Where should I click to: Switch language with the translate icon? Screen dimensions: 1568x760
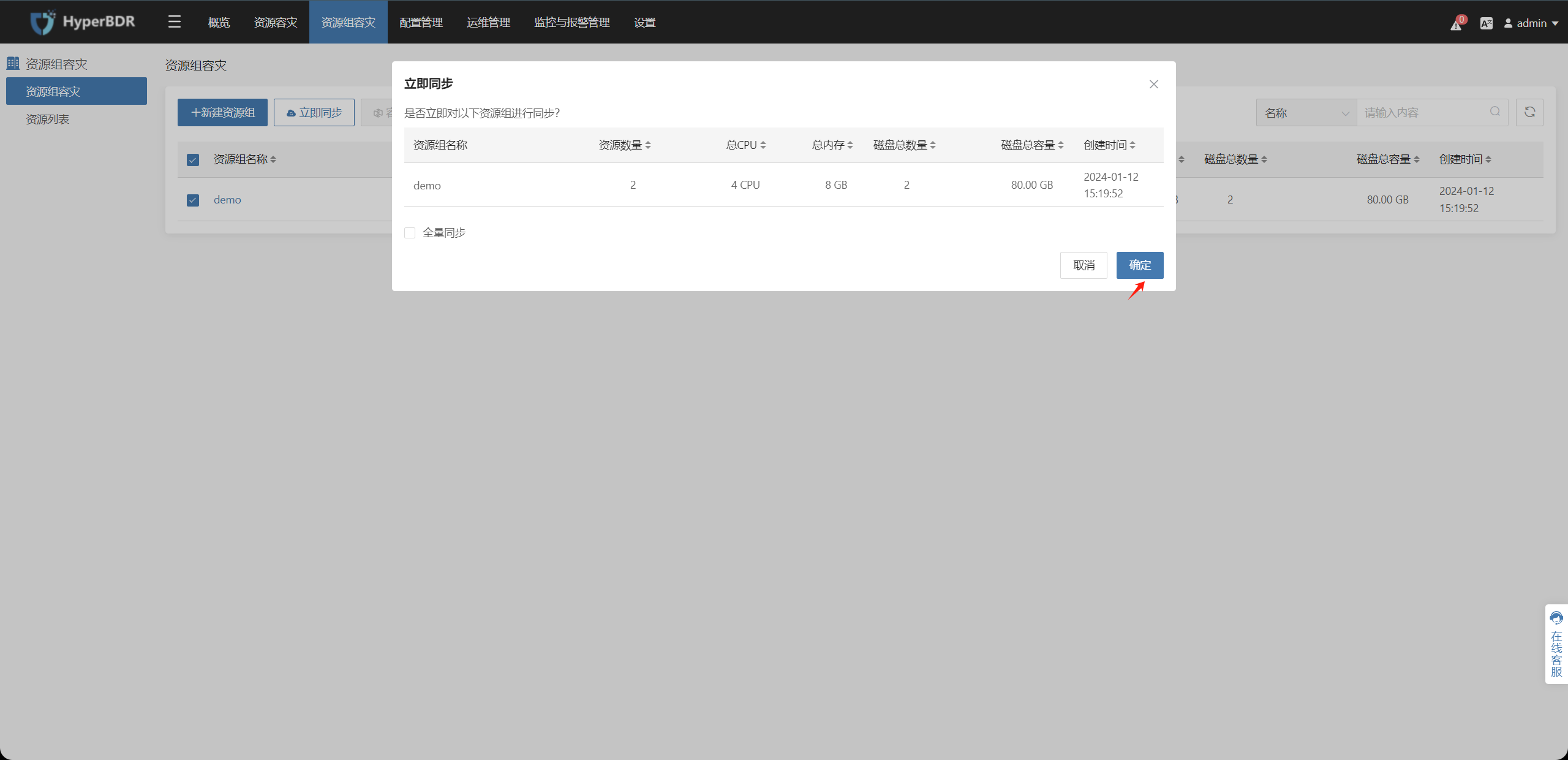pos(1487,23)
